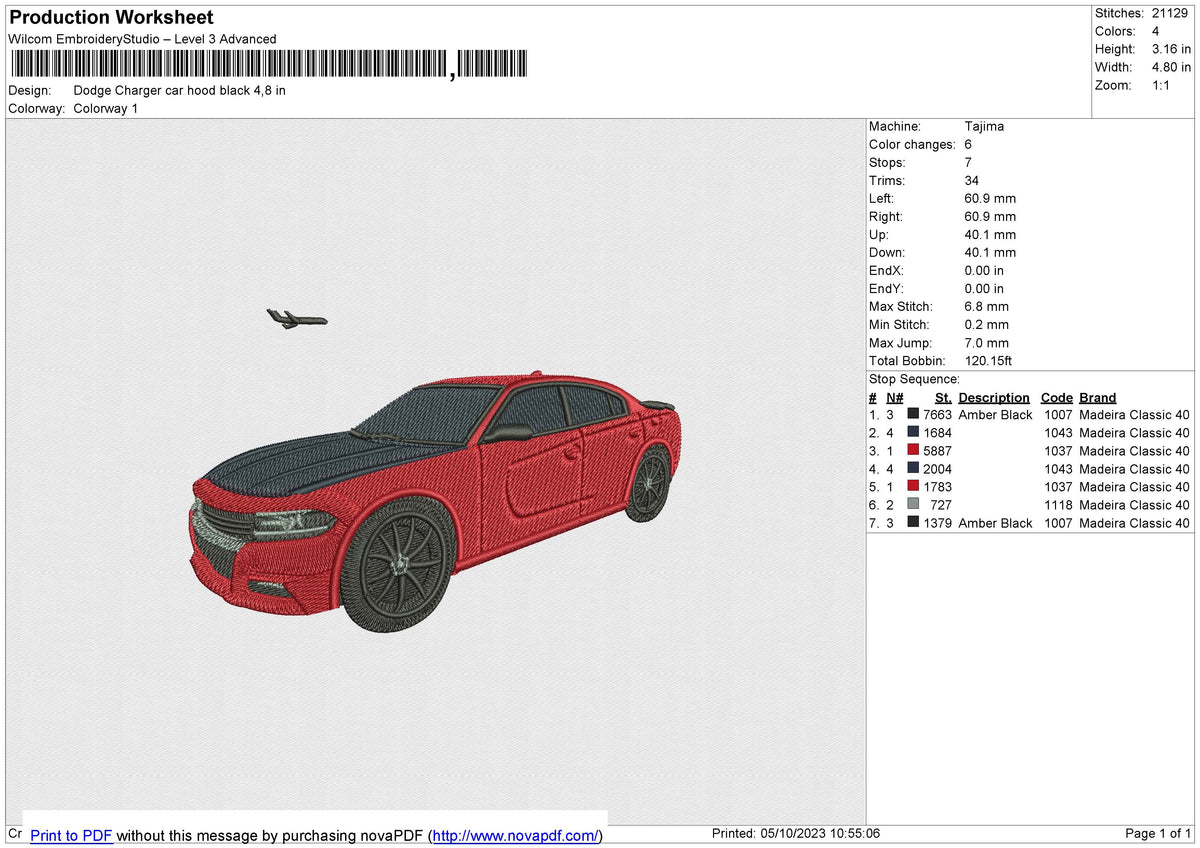Click the Zoom value 1:1
Image resolution: width=1200 pixels, height=848 pixels.
(1162, 85)
